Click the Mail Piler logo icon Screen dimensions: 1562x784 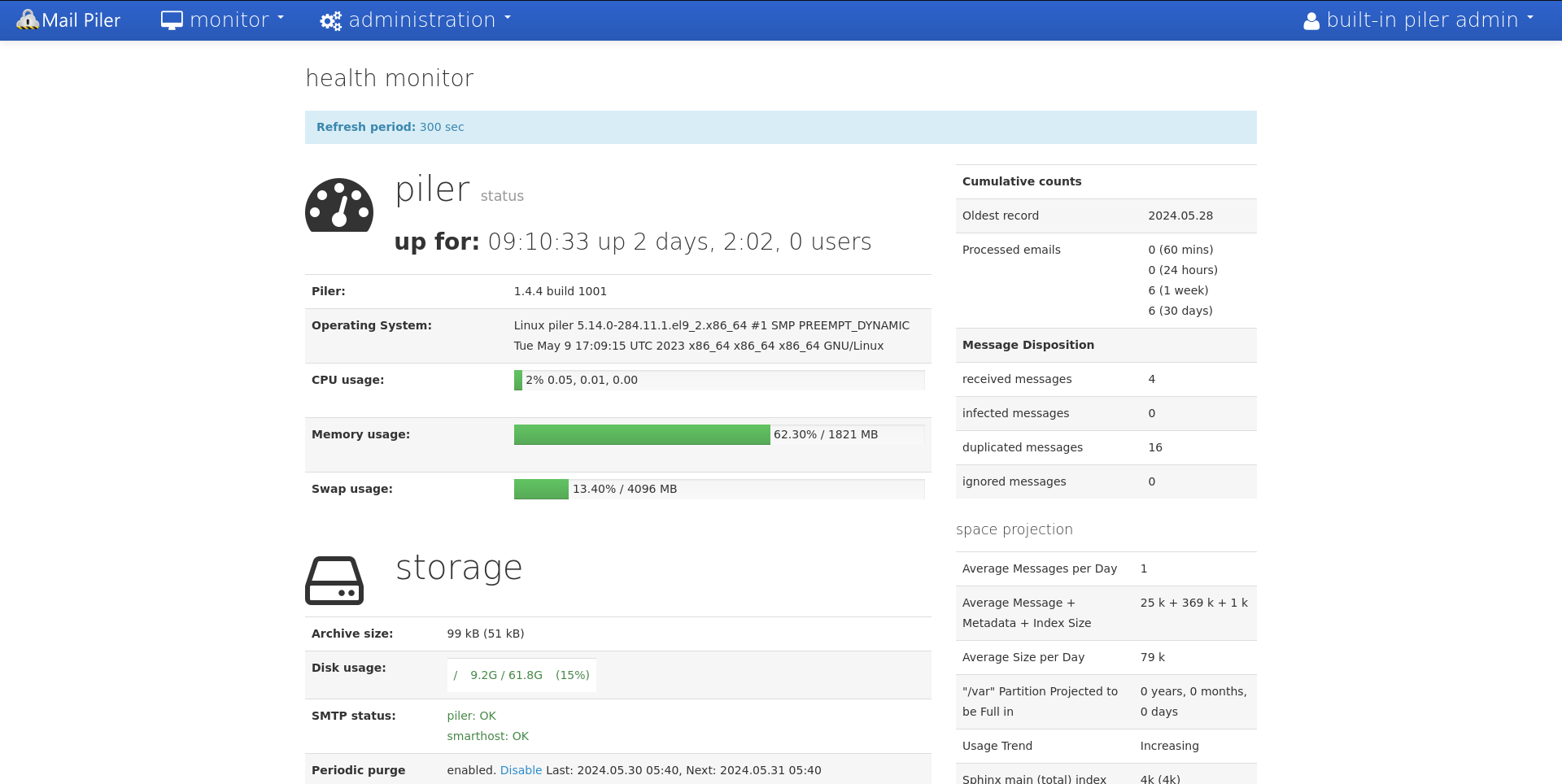[28, 20]
